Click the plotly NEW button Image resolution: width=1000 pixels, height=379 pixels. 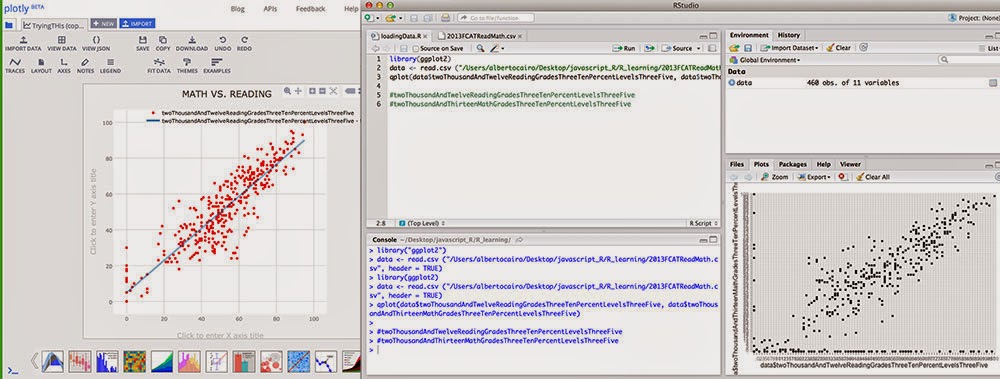pyautogui.click(x=103, y=24)
